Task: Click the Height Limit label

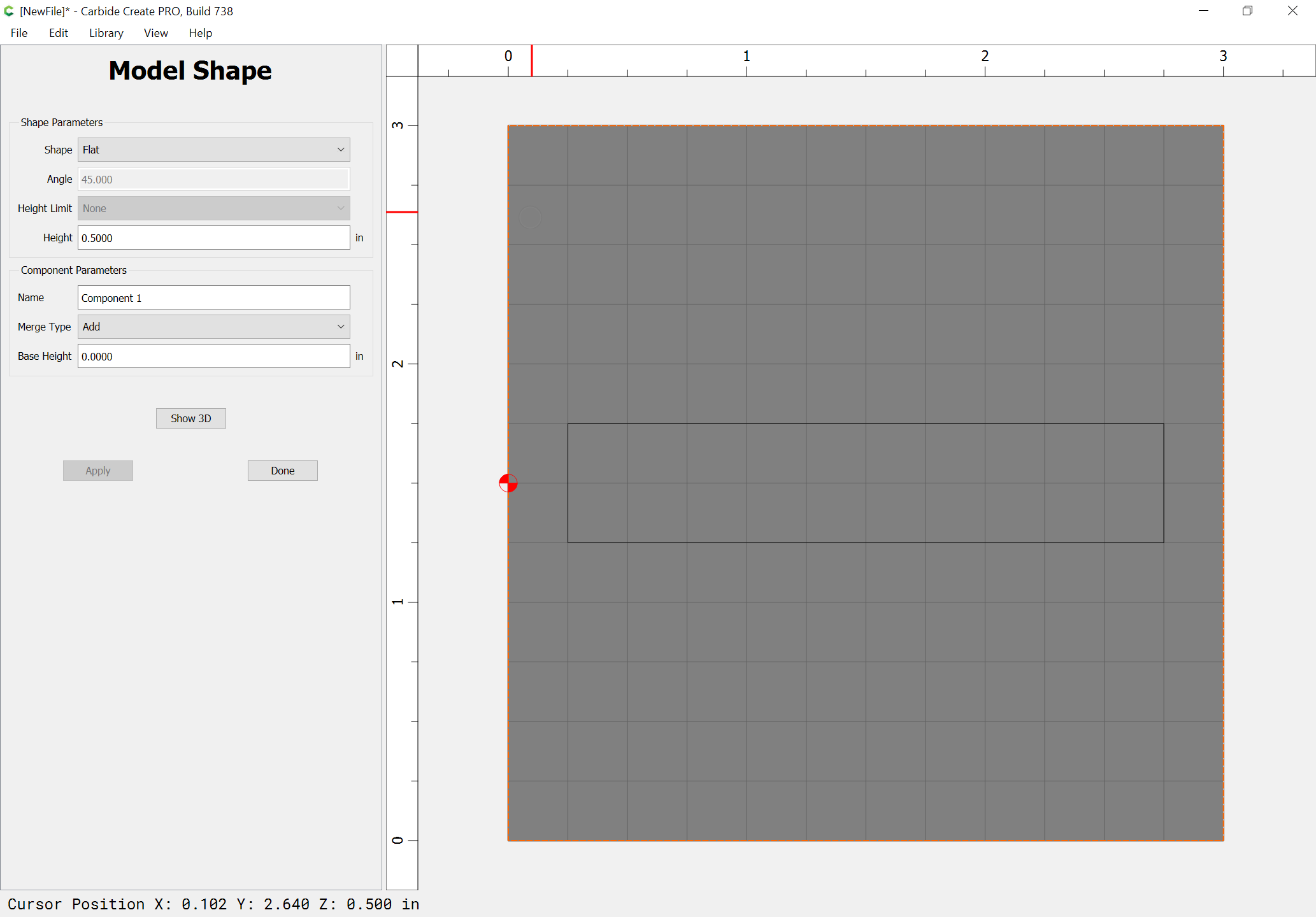Action: pos(45,208)
